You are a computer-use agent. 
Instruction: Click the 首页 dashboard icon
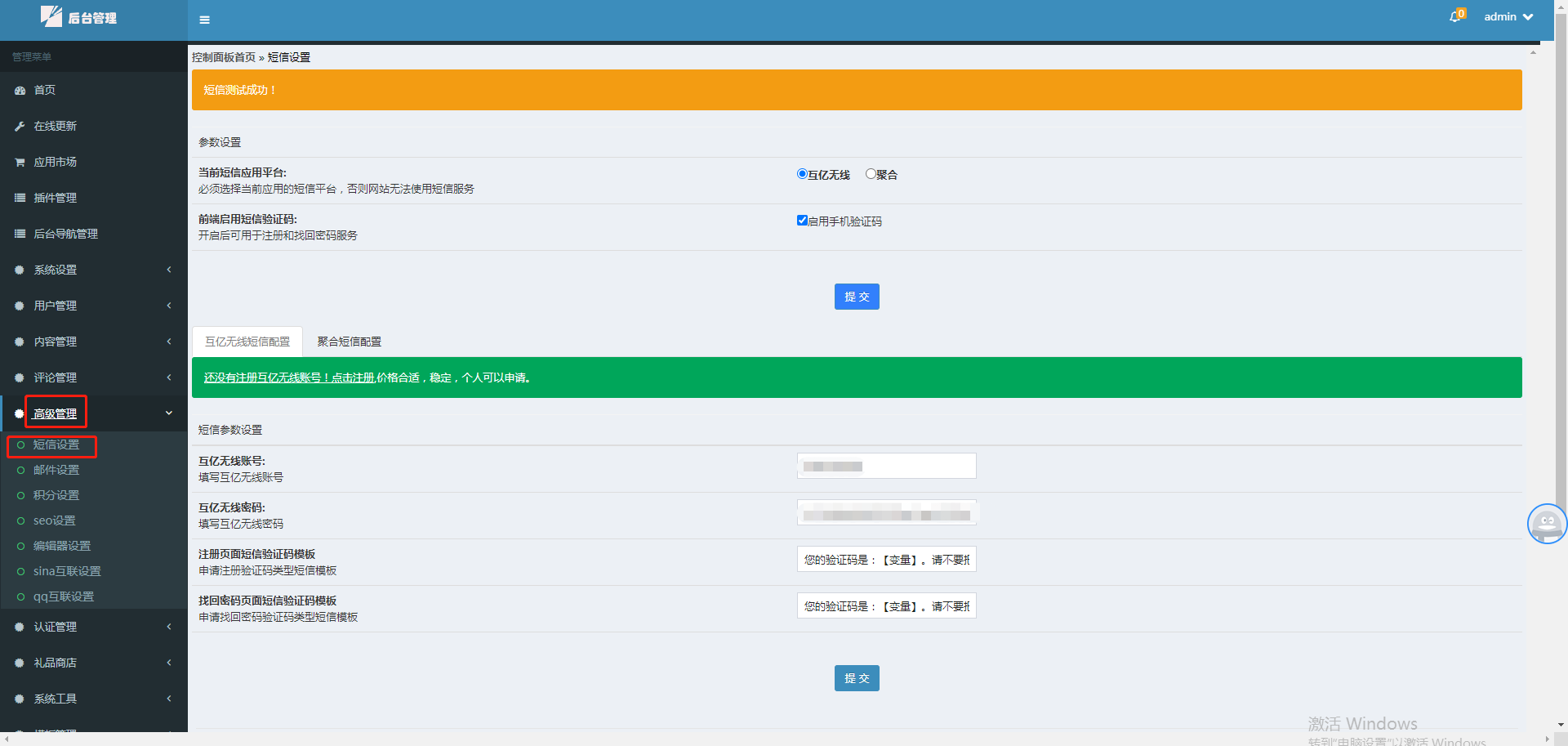pyautogui.click(x=20, y=91)
